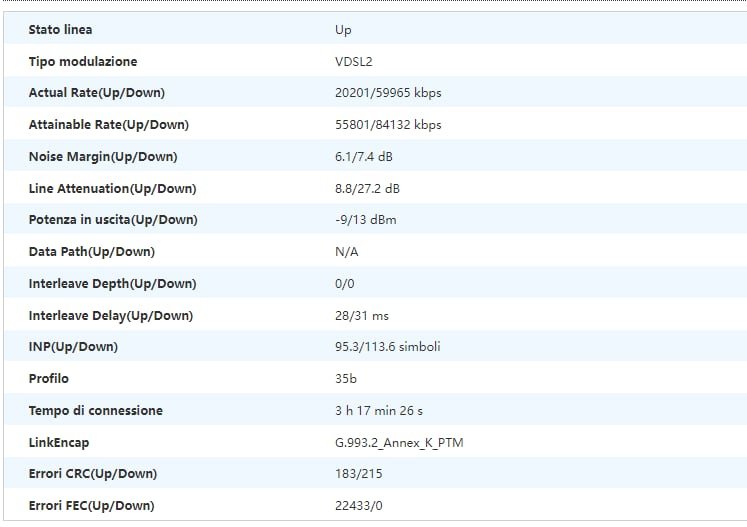Click the Actual Rate(Up/Down) label
The width and height of the screenshot is (747, 527).
tap(96, 93)
